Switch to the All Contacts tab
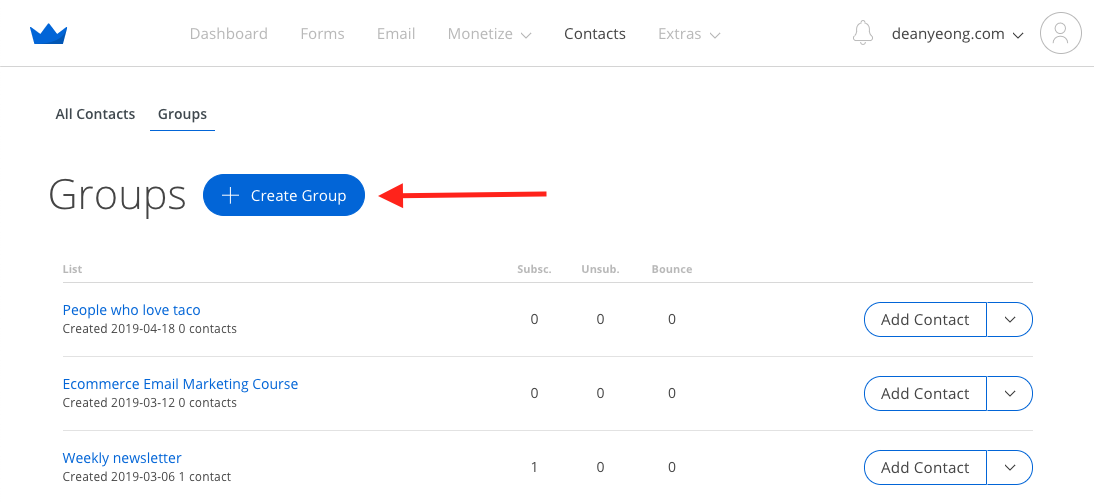Screen dimensions: 1094x503 [95, 114]
